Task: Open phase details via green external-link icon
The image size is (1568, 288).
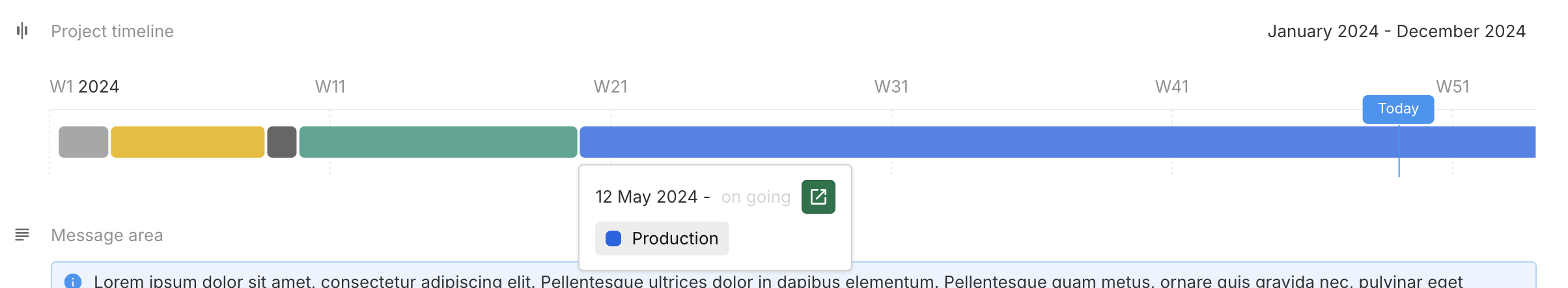Action: click(818, 197)
